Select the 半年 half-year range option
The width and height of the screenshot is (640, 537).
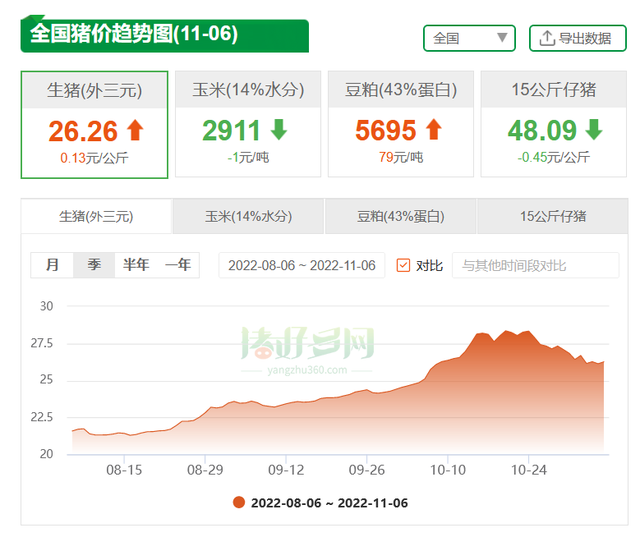click(x=136, y=265)
